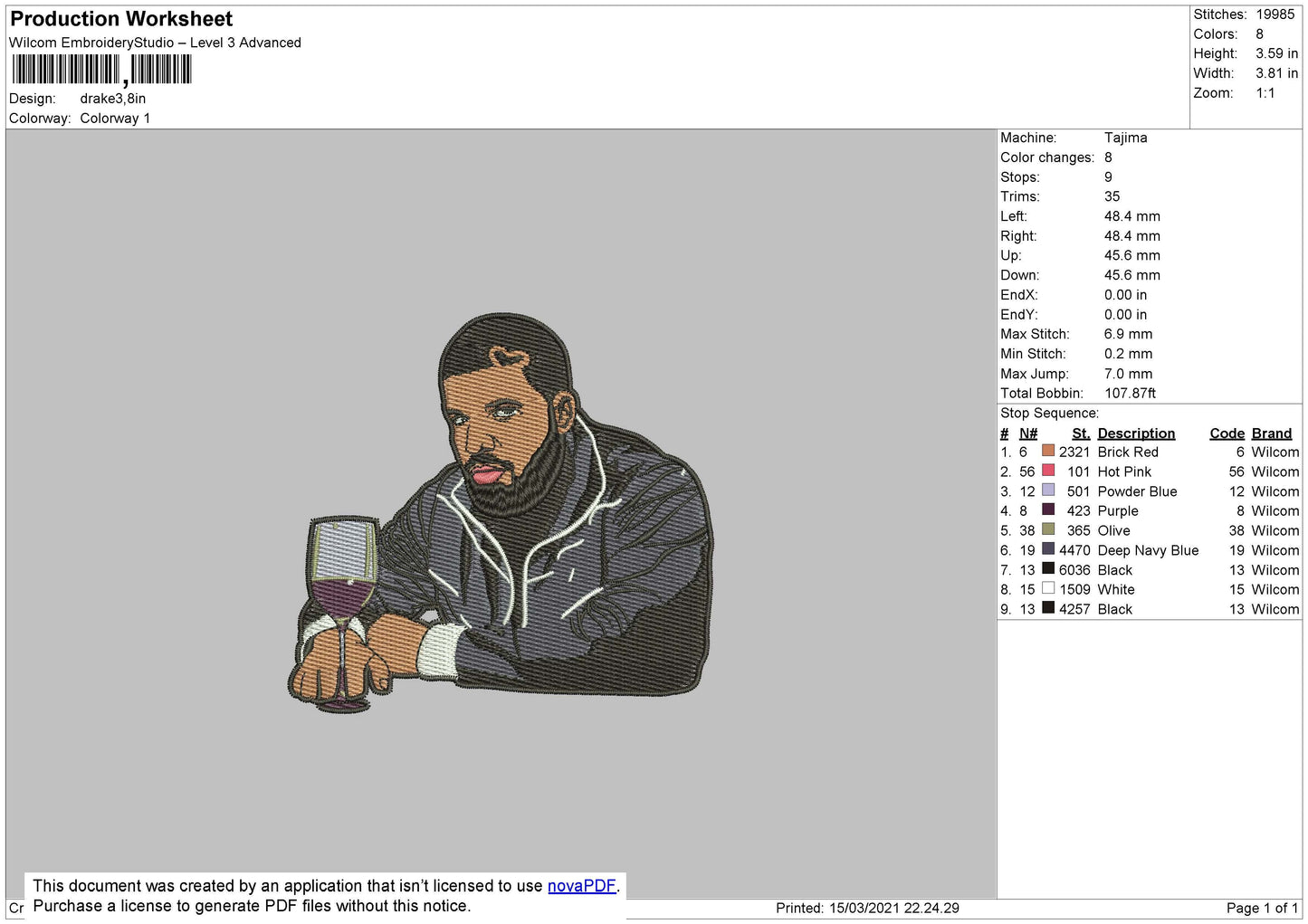Click the Wilcom EmbroideryStudio subtitle text
This screenshot has width=1308, height=924.
[155, 43]
